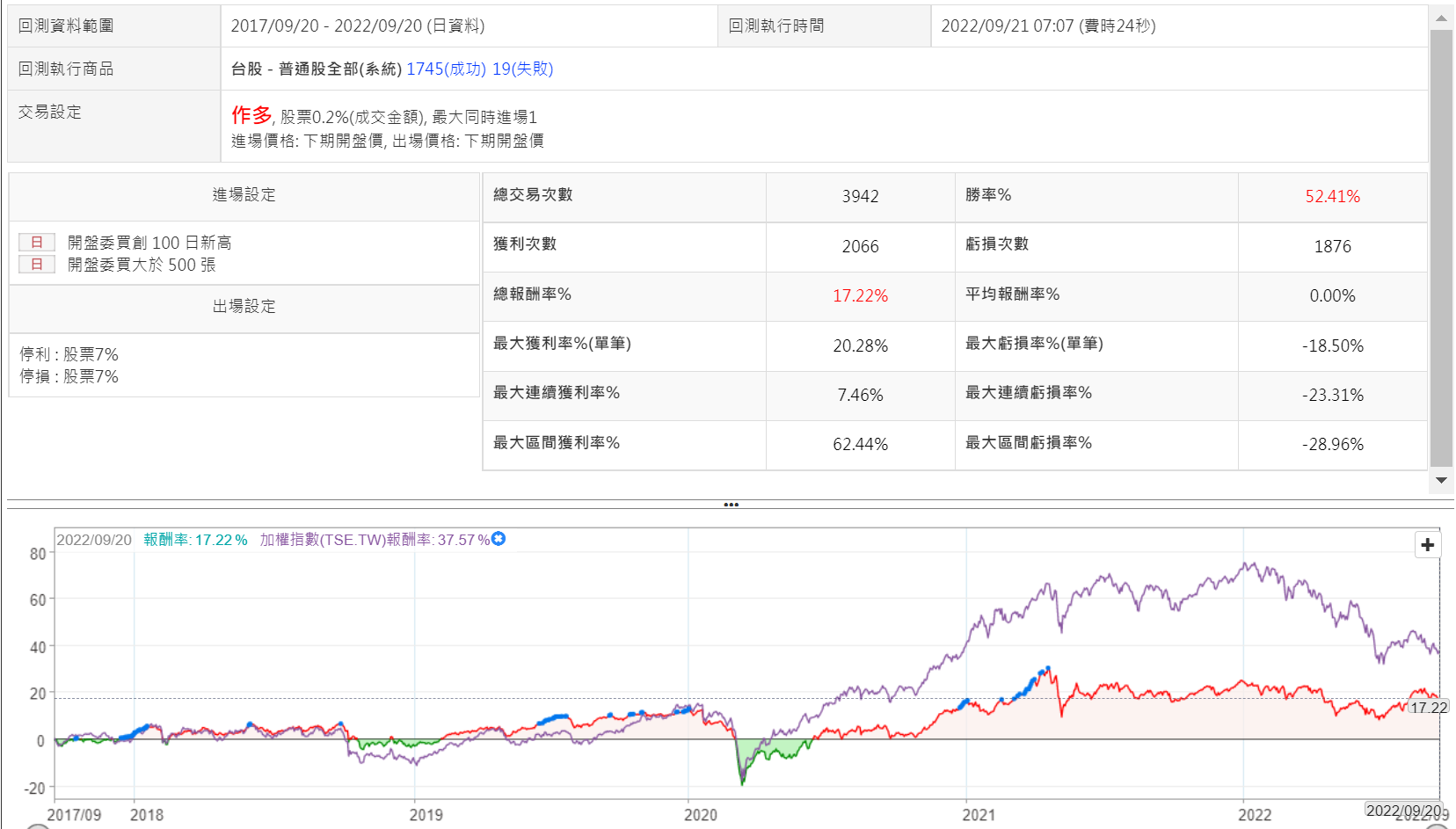Click the three-dot panel splitter handle

point(731,505)
